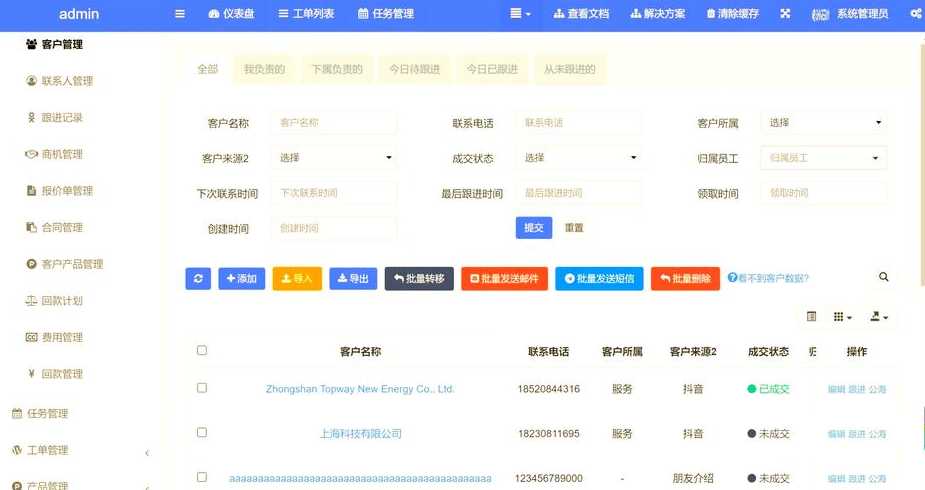Image resolution: width=925 pixels, height=490 pixels.
Task: Click the red 批量删除 button
Action: pyautogui.click(x=685, y=278)
